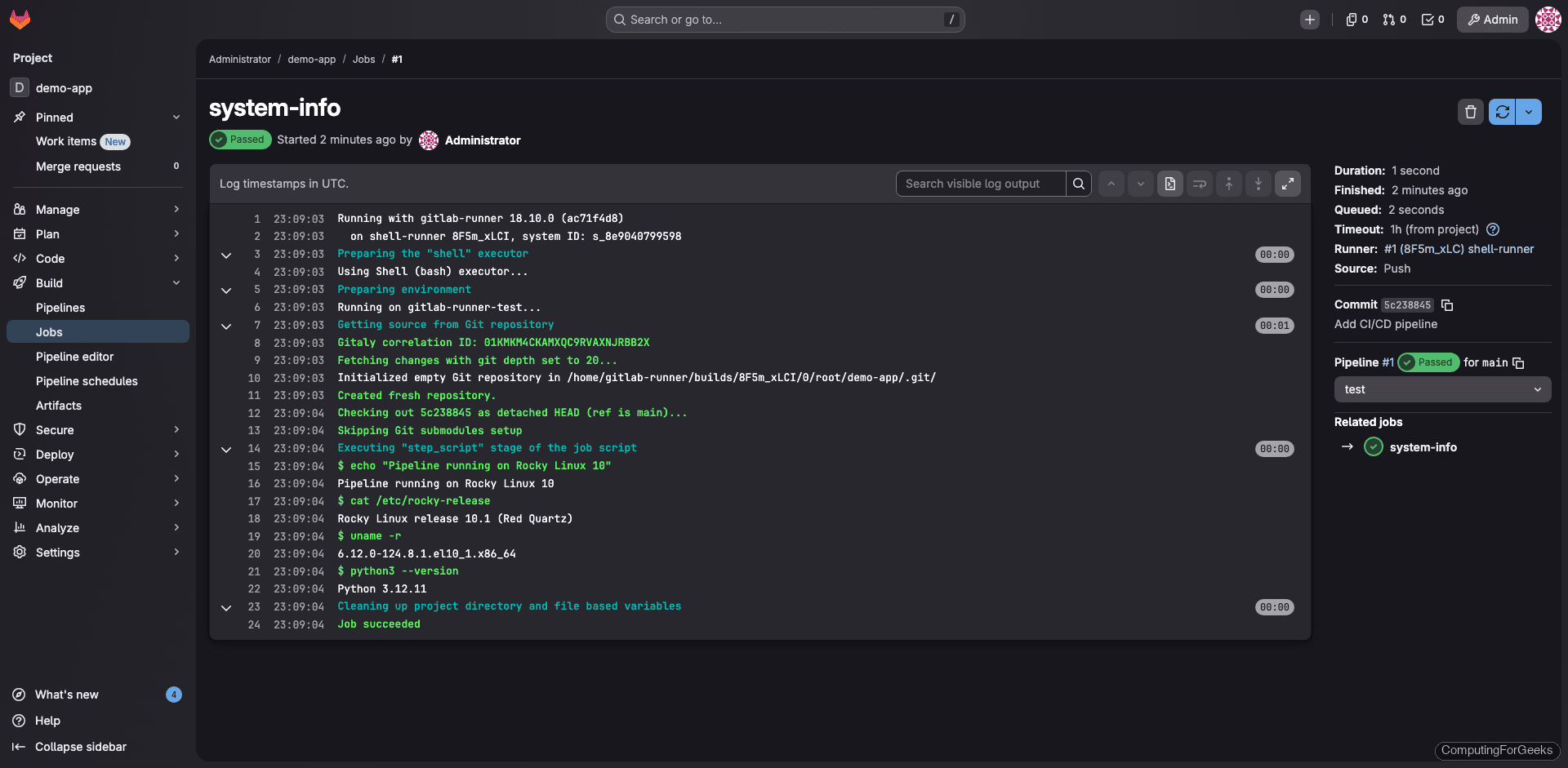Collapse the Preparing environment log section
Screen dimensions: 1568x768
pyautogui.click(x=226, y=291)
